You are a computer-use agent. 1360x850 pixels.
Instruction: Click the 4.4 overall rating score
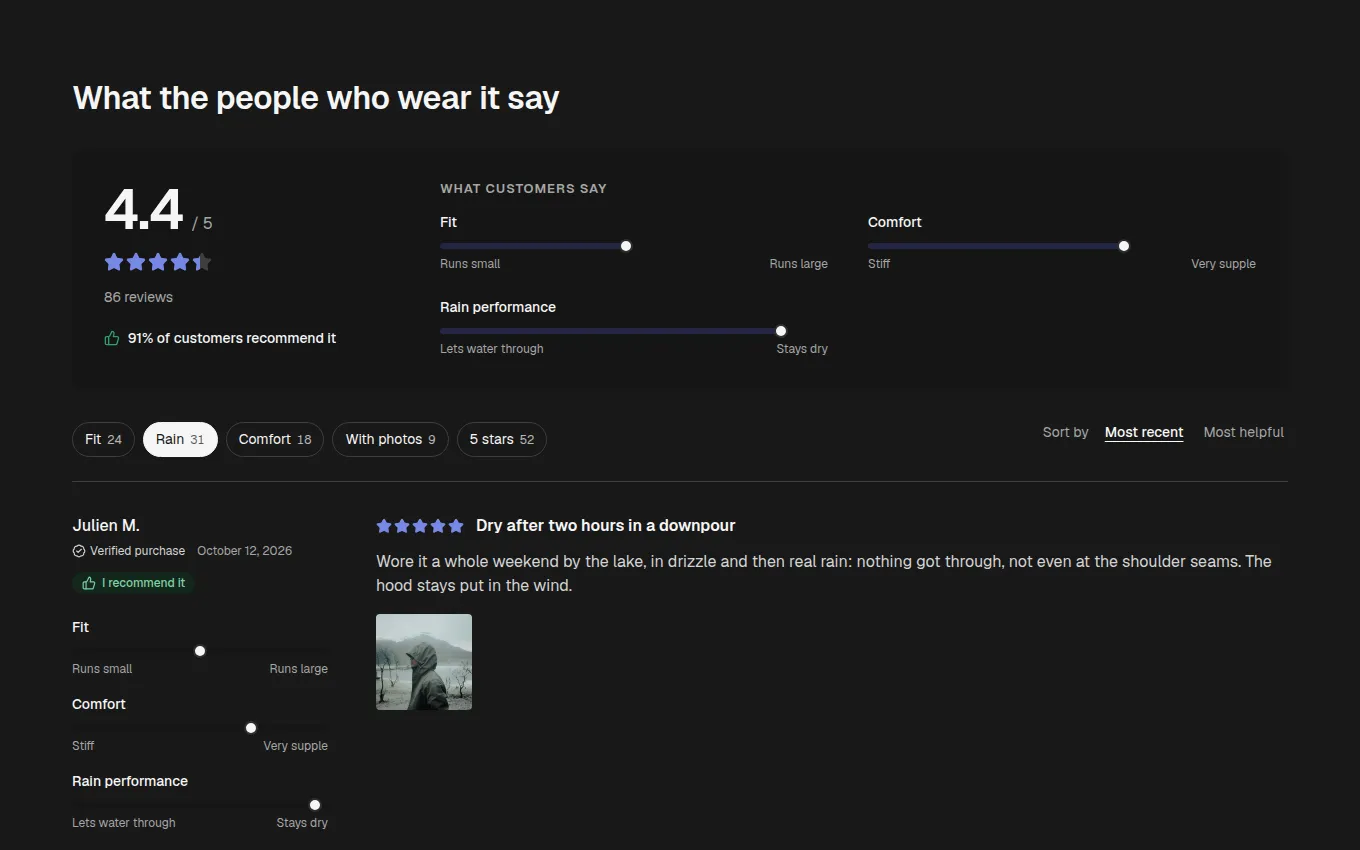(144, 210)
